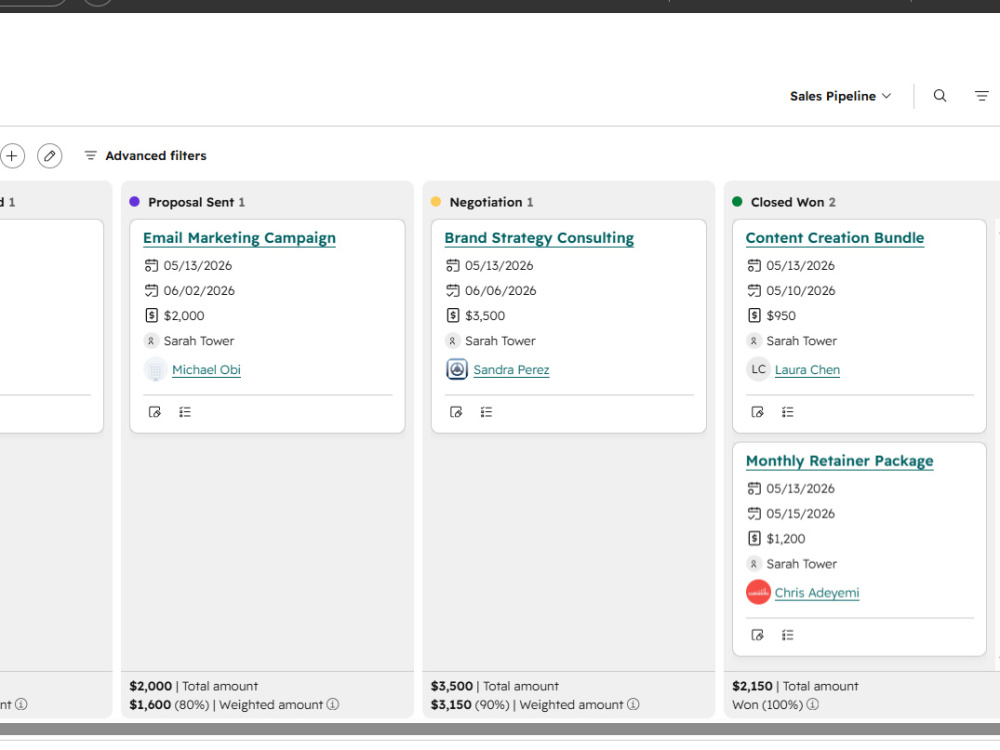This screenshot has height=750, width=1000.
Task: Click Sarah Tower on Brand Strategy Consulting card
Action: pyautogui.click(x=500, y=341)
